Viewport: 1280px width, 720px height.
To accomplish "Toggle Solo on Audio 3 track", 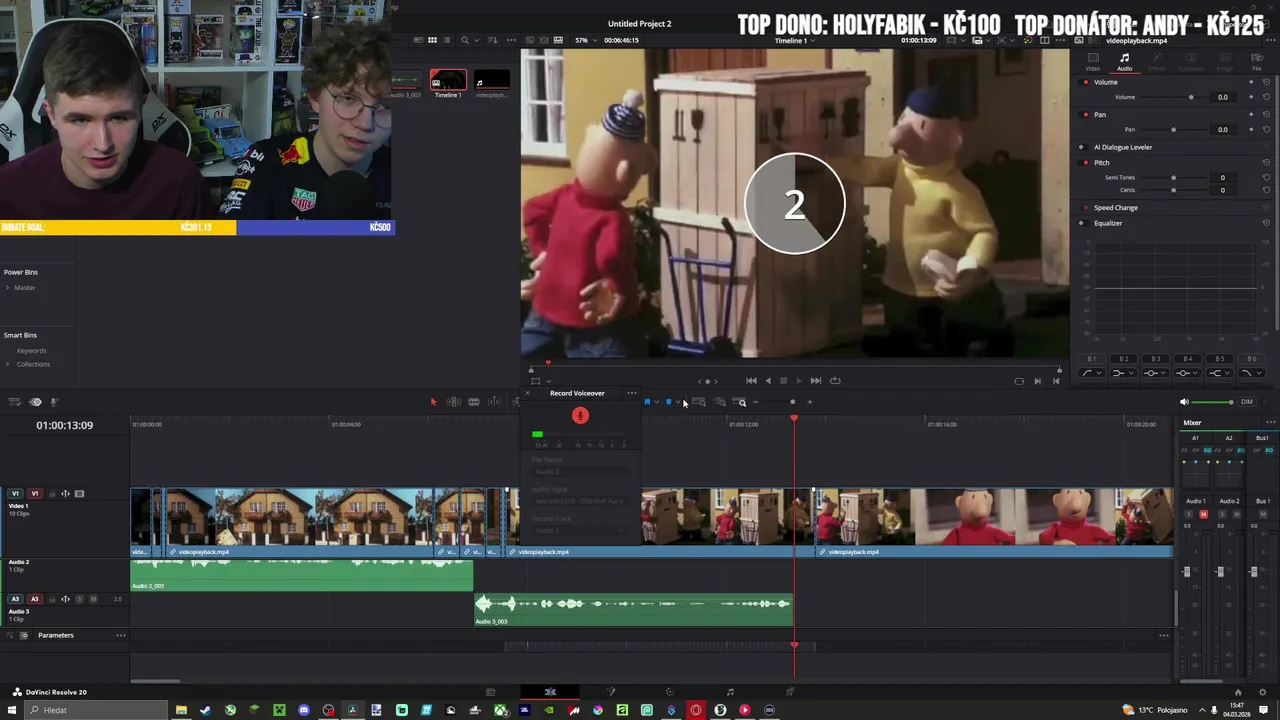I will tap(79, 599).
